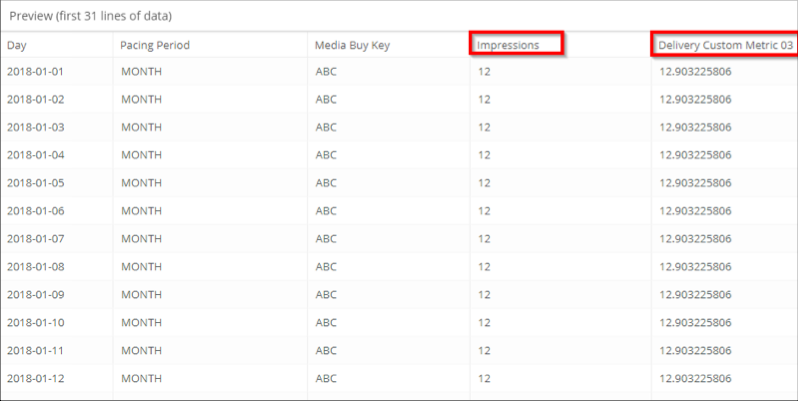Click ABC in the 2018-01-08 row
This screenshot has width=798, height=401.
click(x=326, y=267)
